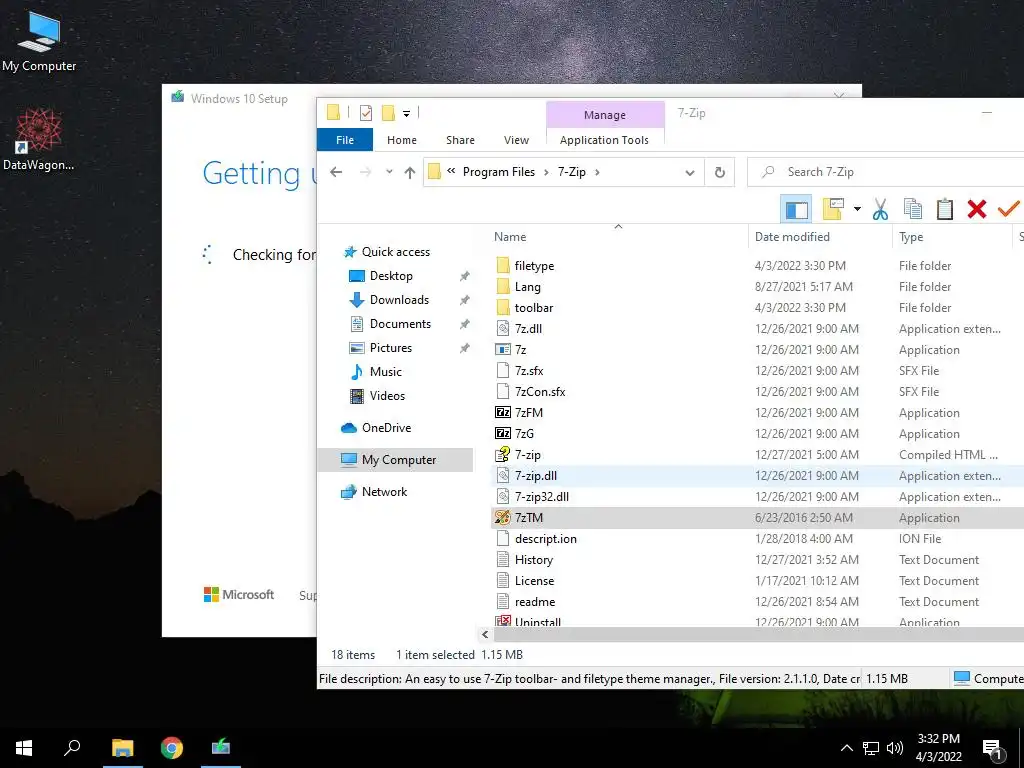Open Google Chrome from taskbar
This screenshot has width=1024, height=768.
[172, 748]
